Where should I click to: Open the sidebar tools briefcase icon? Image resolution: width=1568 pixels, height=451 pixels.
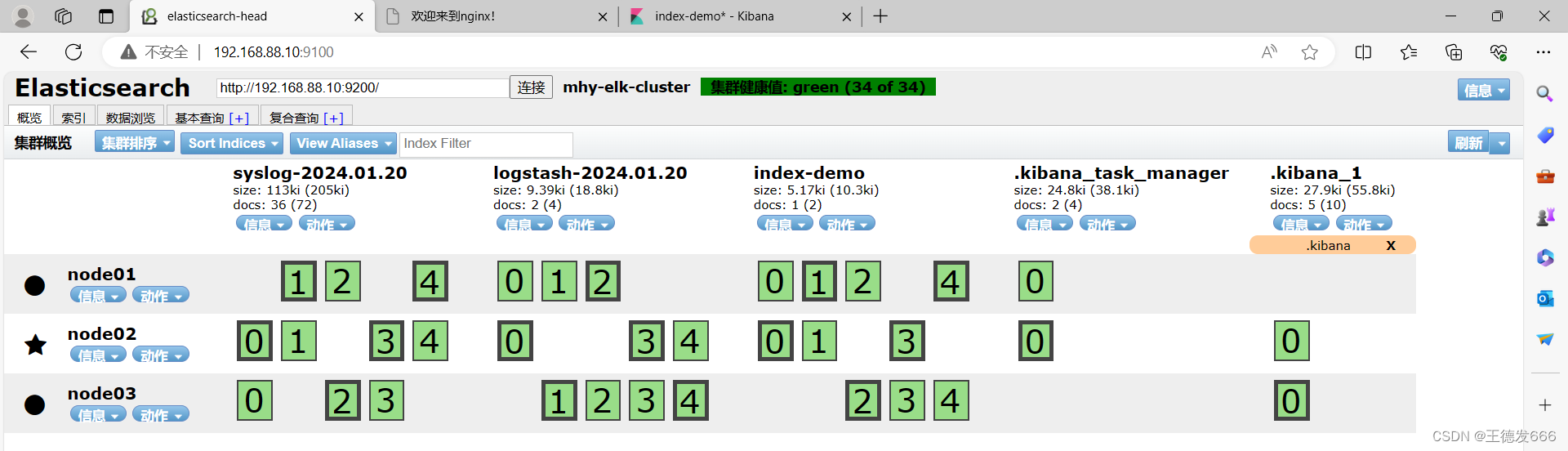[x=1545, y=176]
